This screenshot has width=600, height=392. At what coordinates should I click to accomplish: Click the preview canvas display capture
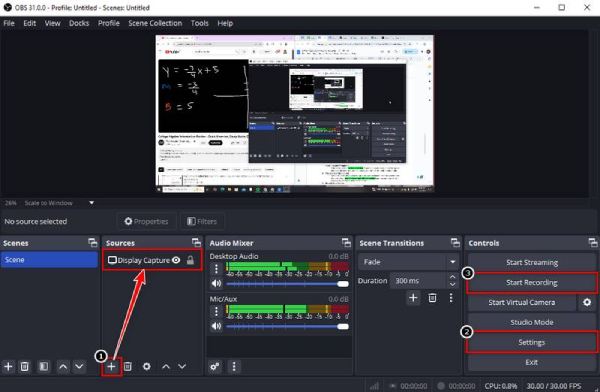[x=295, y=114]
